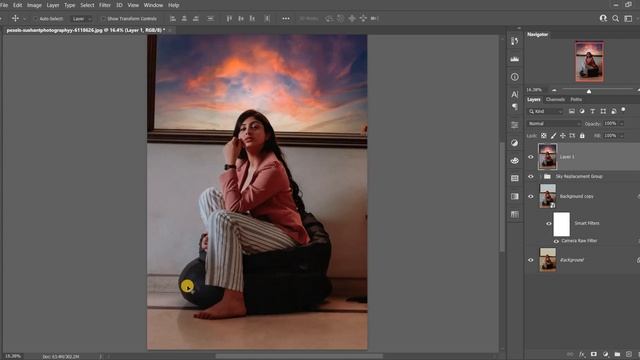Filter layers by type layers icon
The height and width of the screenshot is (360, 640).
click(x=592, y=111)
